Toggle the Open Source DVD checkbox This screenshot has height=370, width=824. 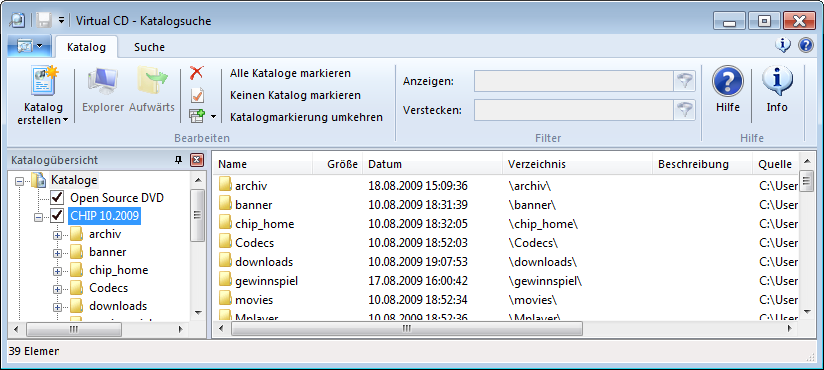pos(57,198)
